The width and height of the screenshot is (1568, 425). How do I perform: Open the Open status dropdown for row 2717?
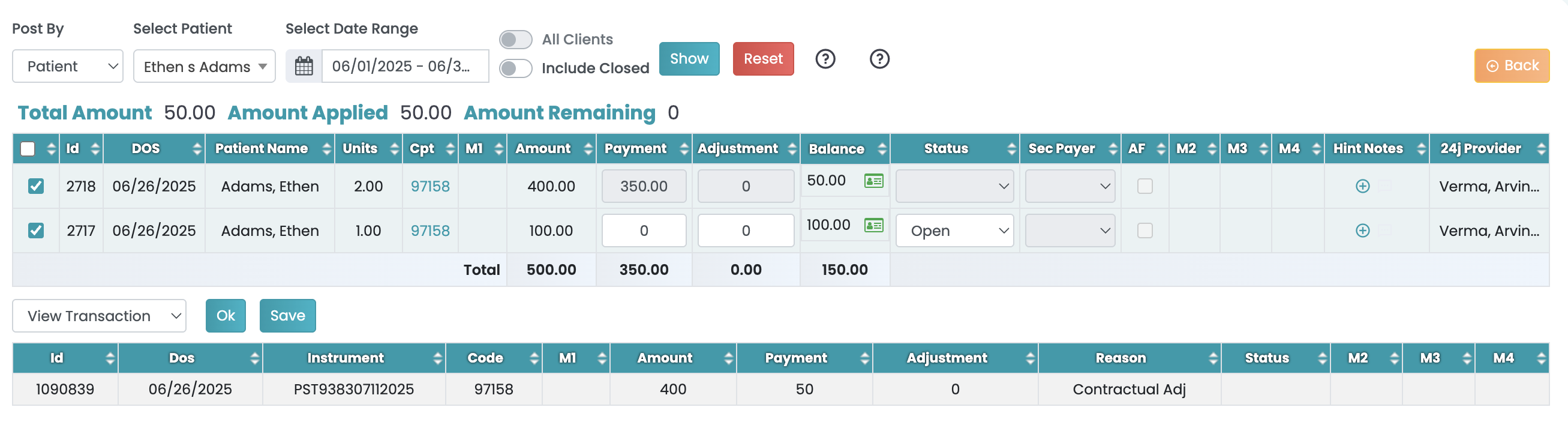click(x=954, y=231)
